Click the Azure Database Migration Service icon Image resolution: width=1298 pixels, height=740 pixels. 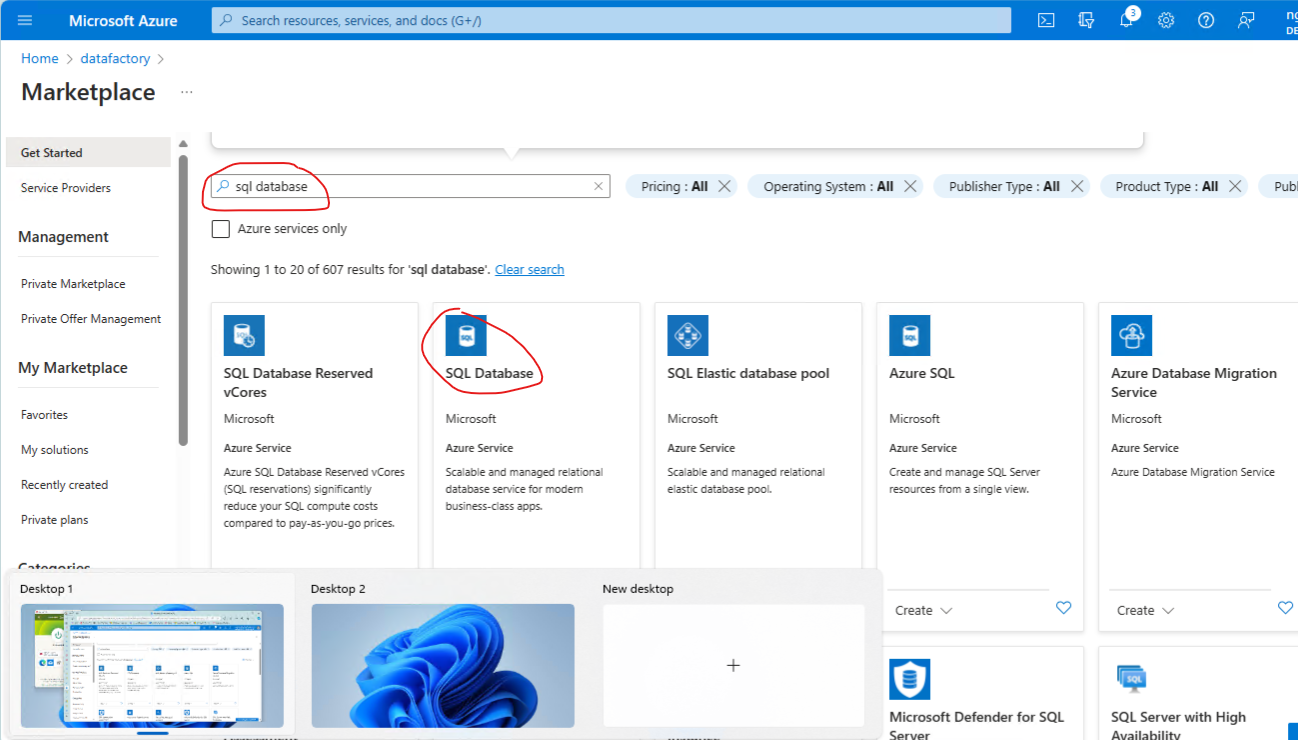pyautogui.click(x=1132, y=336)
